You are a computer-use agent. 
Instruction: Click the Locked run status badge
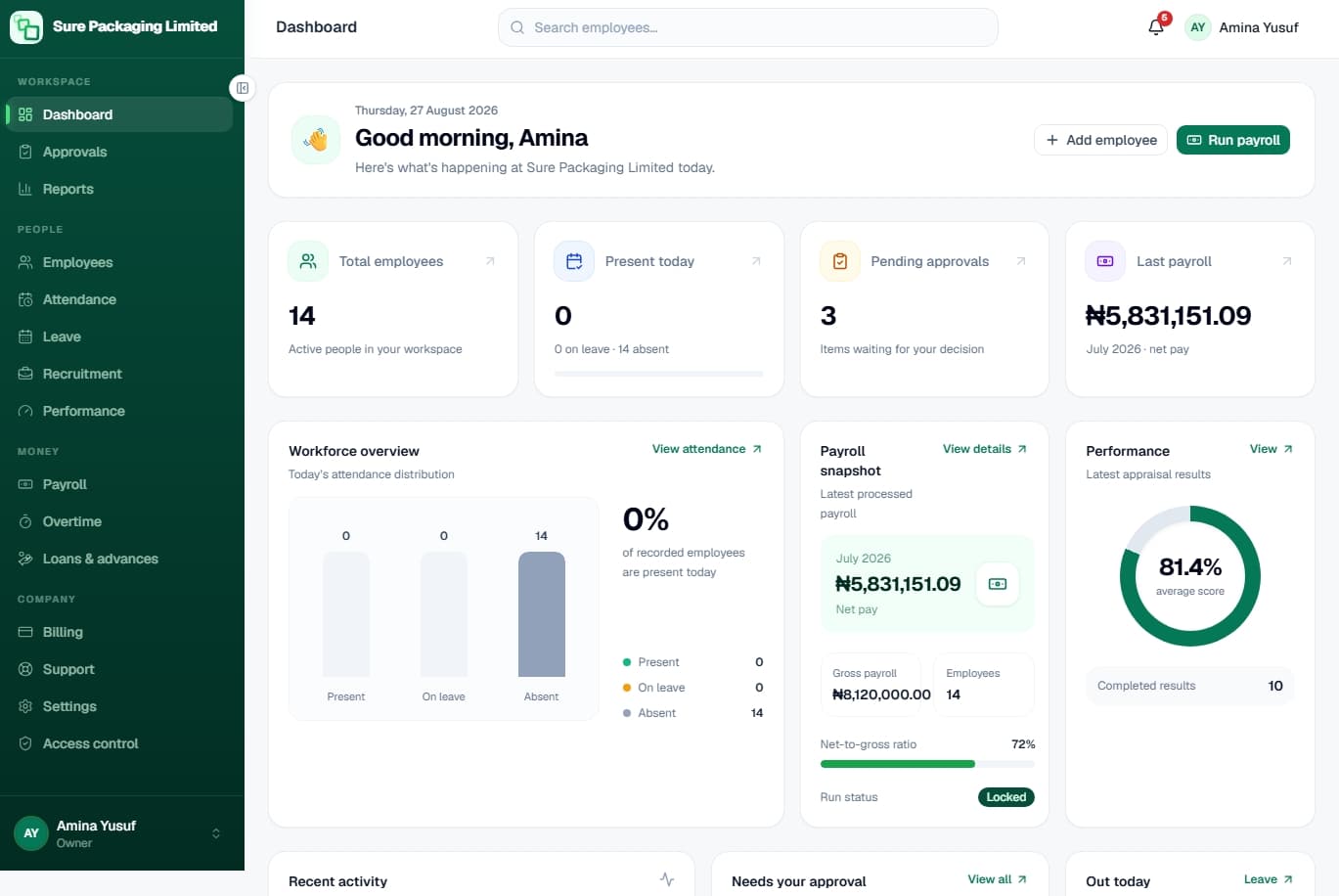coord(1006,797)
